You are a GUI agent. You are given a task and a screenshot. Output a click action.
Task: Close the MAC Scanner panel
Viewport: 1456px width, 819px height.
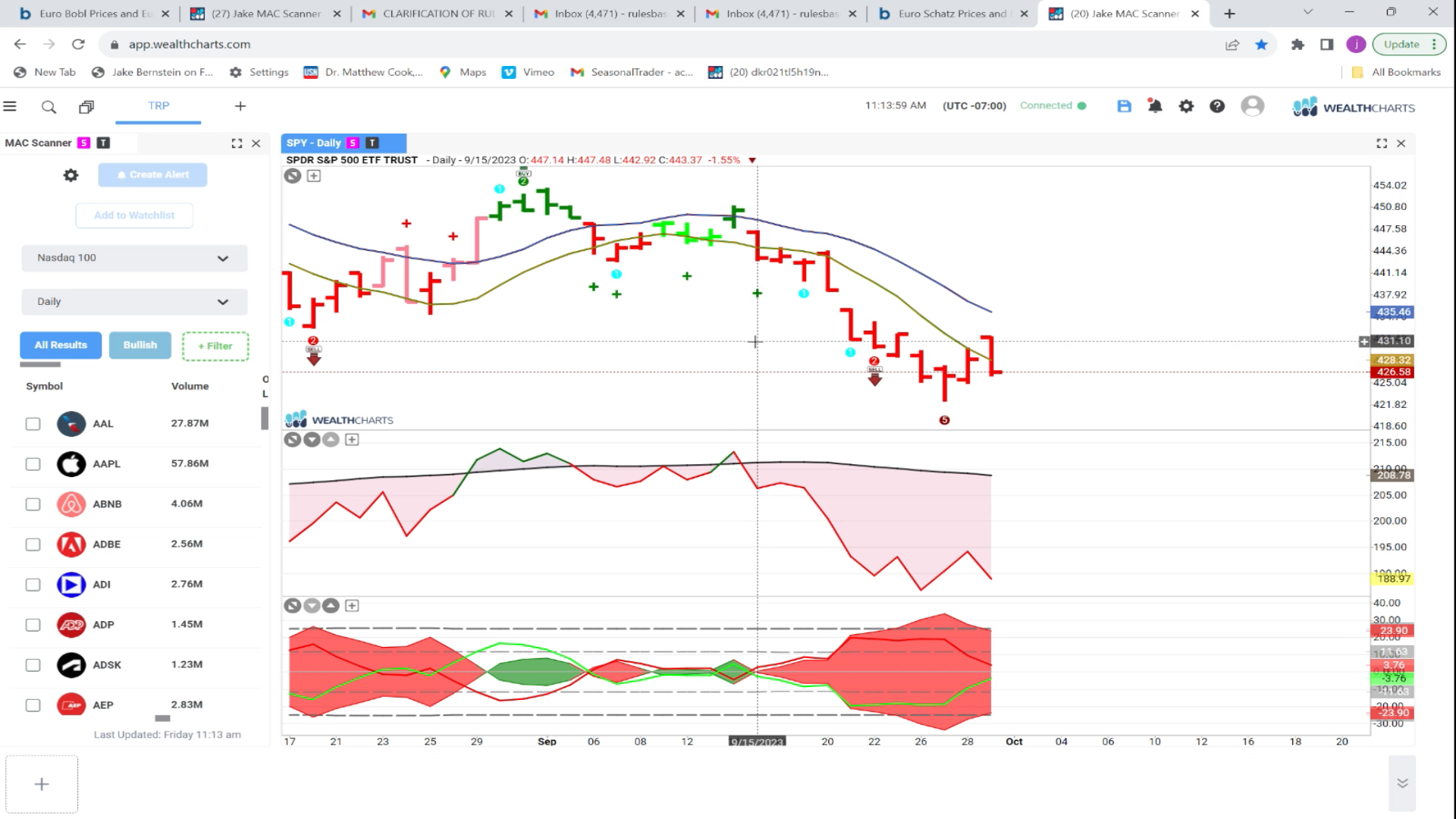(x=256, y=143)
